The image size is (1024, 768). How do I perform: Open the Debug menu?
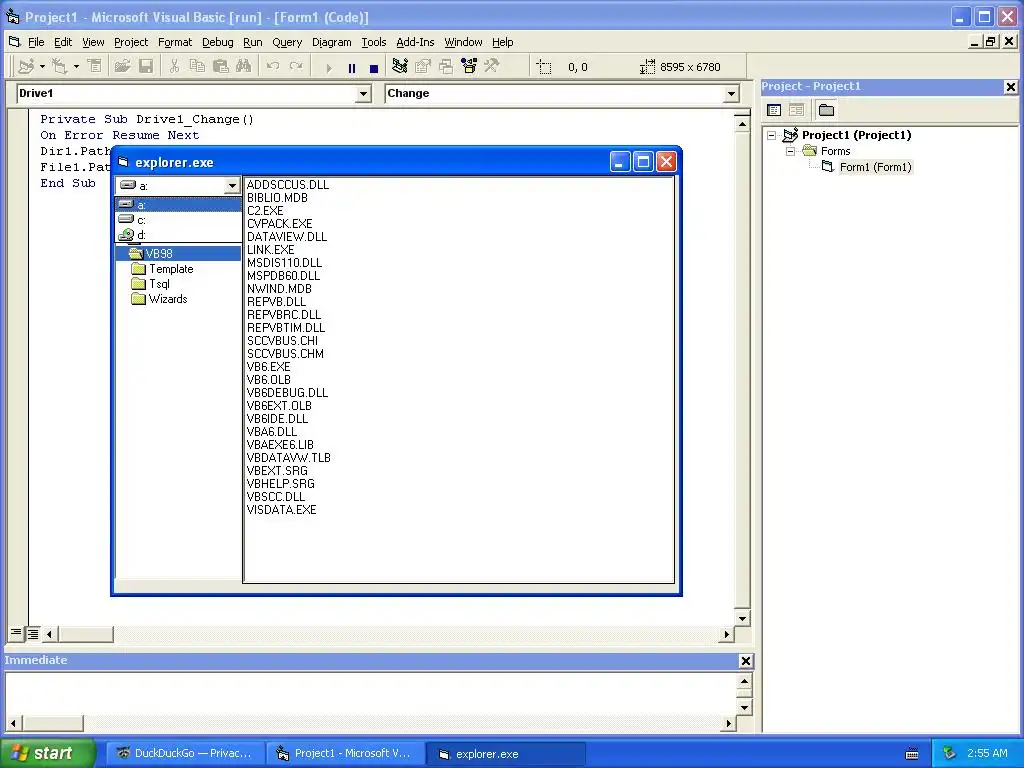coord(217,42)
